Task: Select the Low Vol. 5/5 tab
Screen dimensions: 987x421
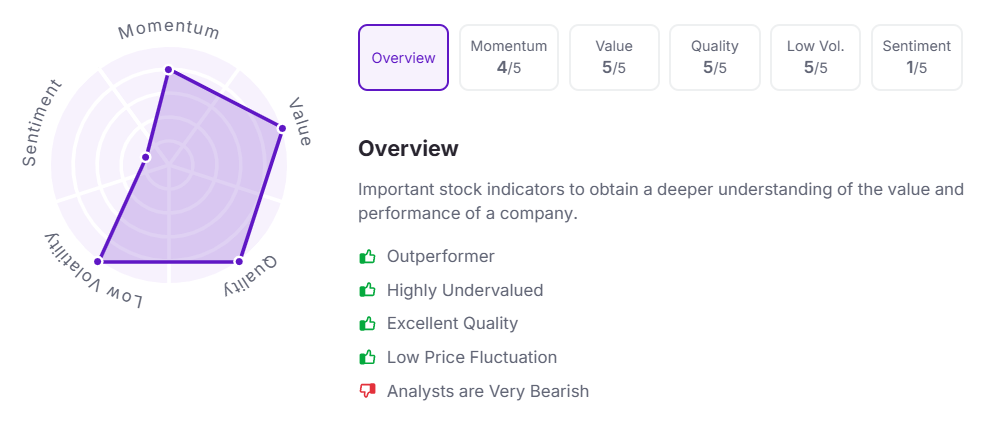Action: [815, 58]
